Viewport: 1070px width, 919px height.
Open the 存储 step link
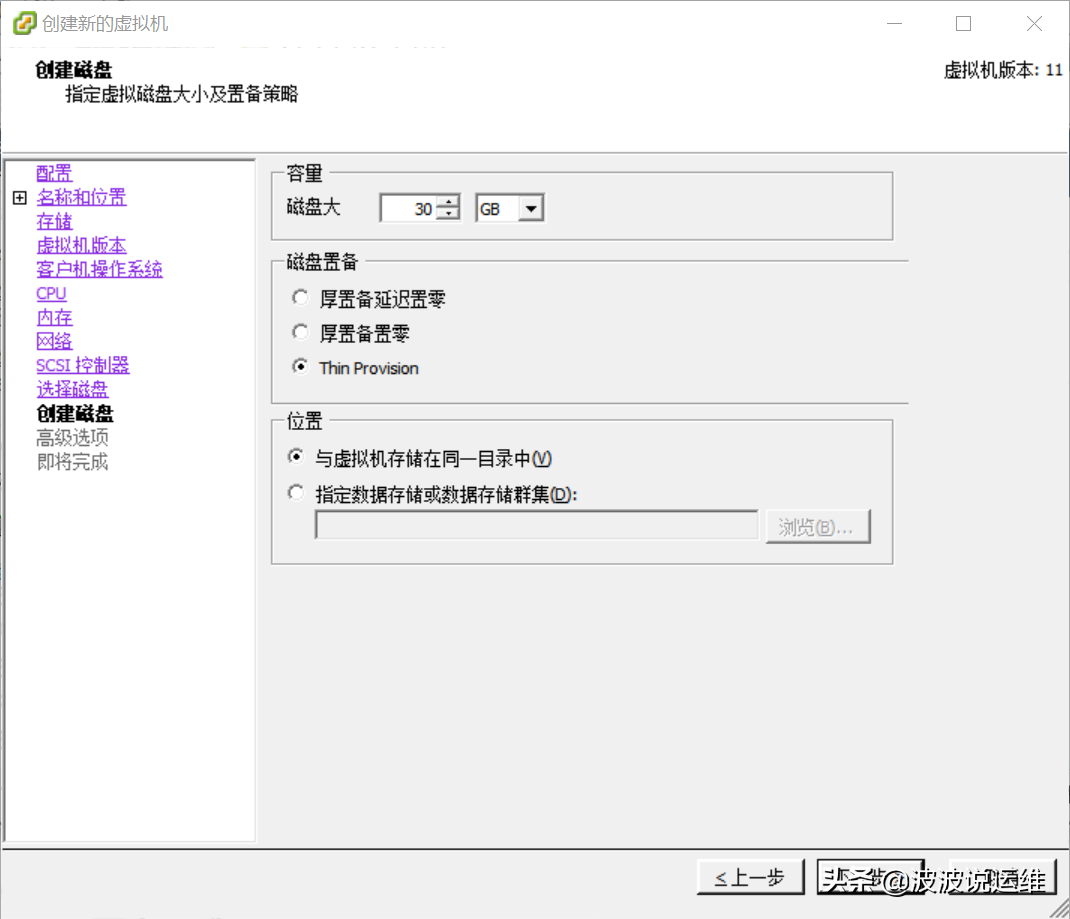pyautogui.click(x=54, y=221)
